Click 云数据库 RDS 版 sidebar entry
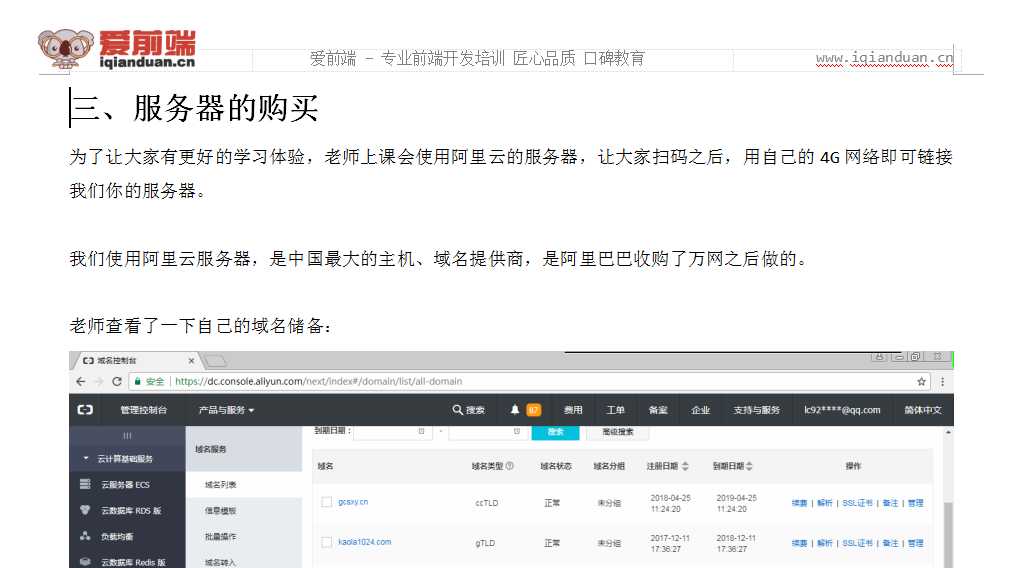The height and width of the screenshot is (568, 1024). click(131, 511)
